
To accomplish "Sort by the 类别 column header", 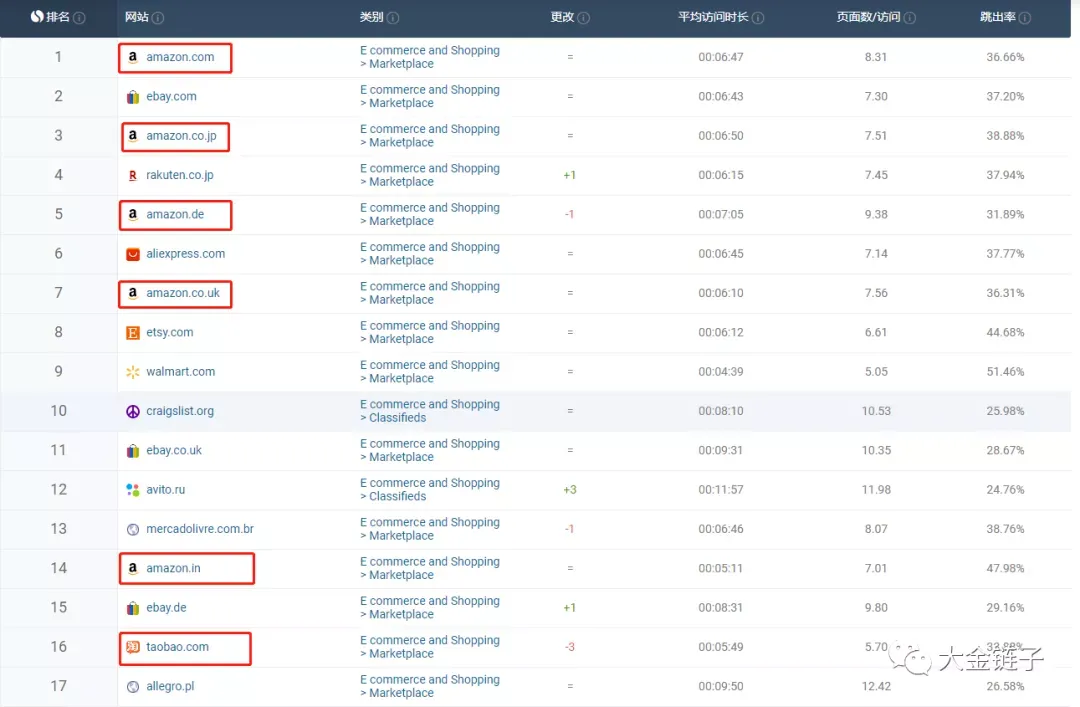I will click(371, 17).
